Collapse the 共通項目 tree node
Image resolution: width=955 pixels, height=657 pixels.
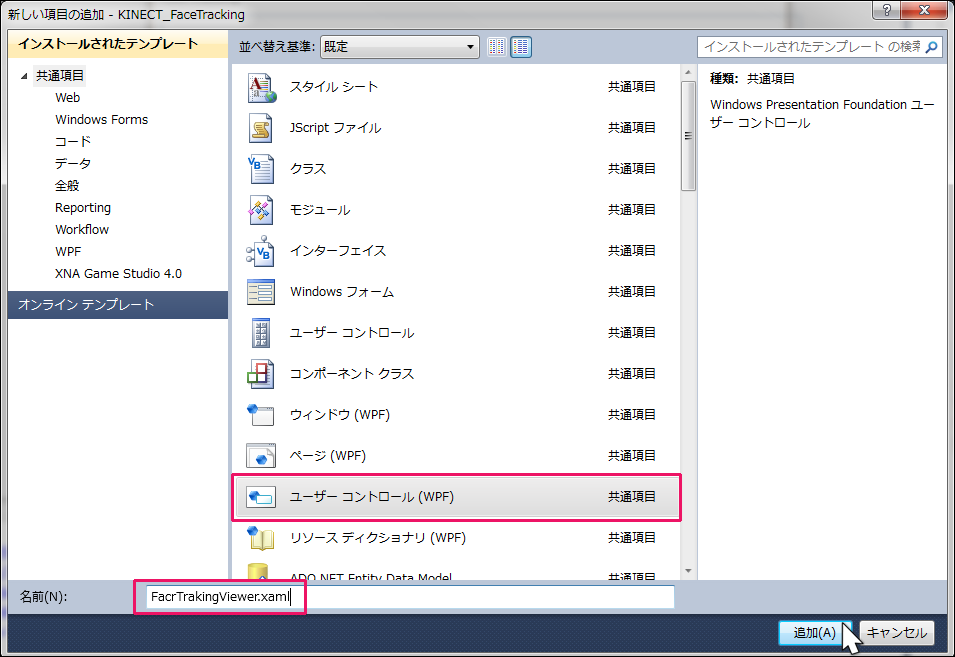tap(24, 76)
